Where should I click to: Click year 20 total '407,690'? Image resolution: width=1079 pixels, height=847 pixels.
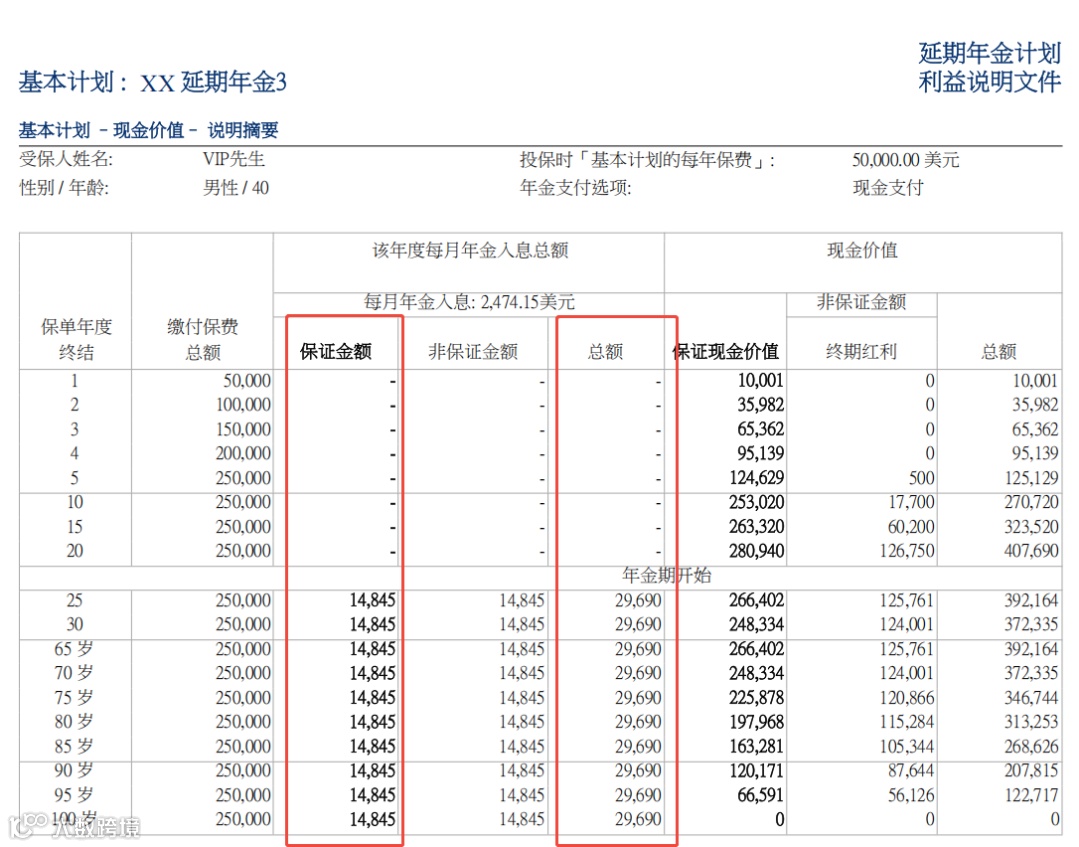pos(1031,551)
